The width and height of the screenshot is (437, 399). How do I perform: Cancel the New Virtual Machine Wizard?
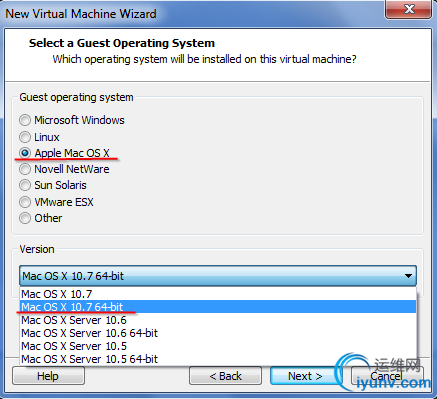[387, 376]
